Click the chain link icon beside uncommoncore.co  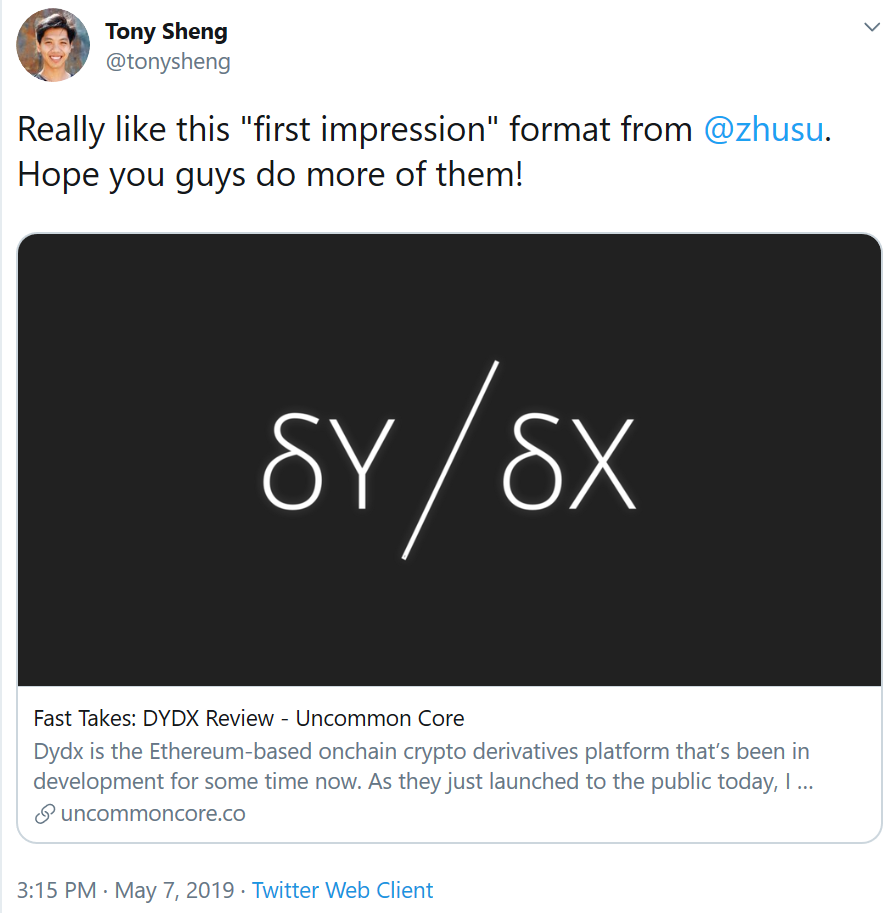44,814
